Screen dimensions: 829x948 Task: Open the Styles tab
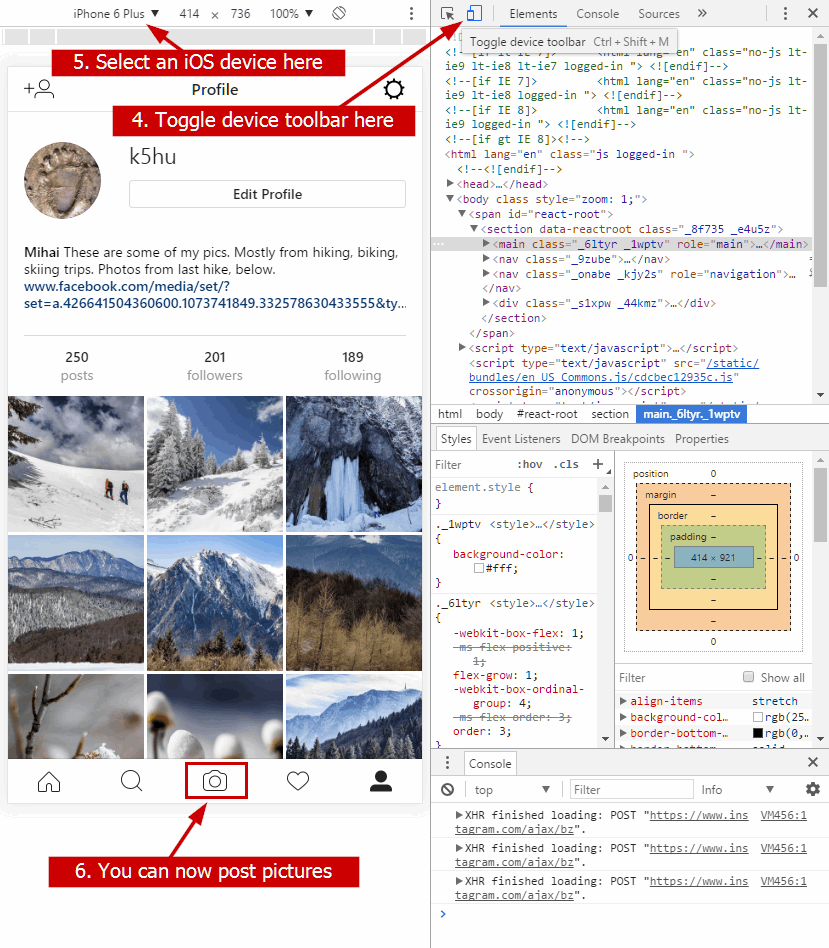coord(456,439)
